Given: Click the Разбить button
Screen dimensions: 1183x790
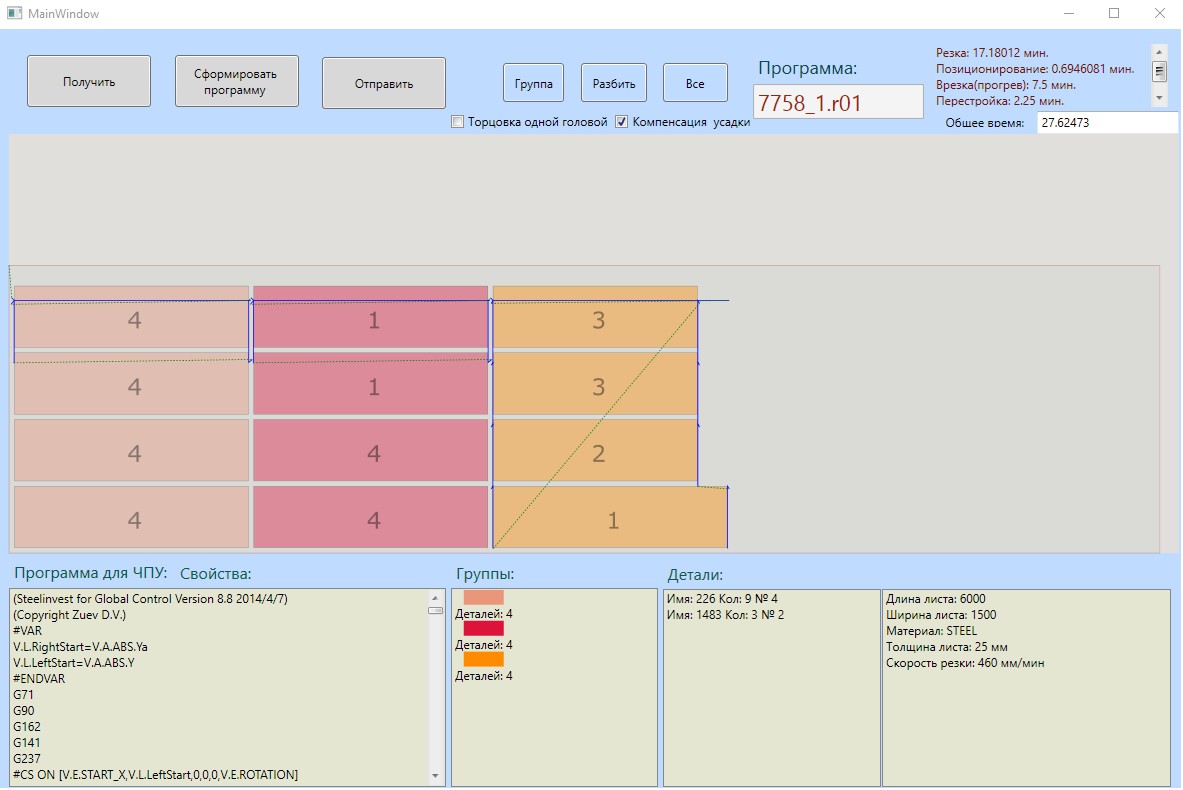Looking at the screenshot, I should [x=613, y=83].
